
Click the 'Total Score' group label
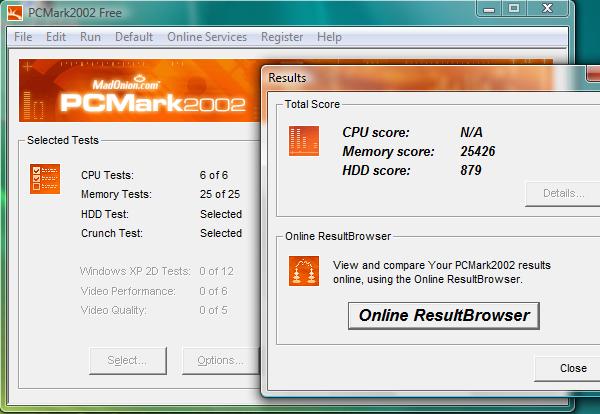312,104
